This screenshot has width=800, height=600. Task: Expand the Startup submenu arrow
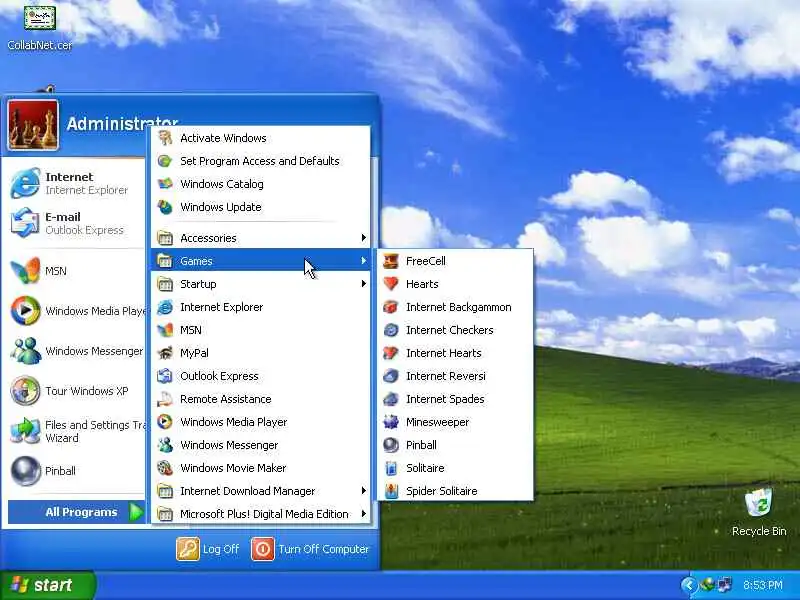coord(363,284)
